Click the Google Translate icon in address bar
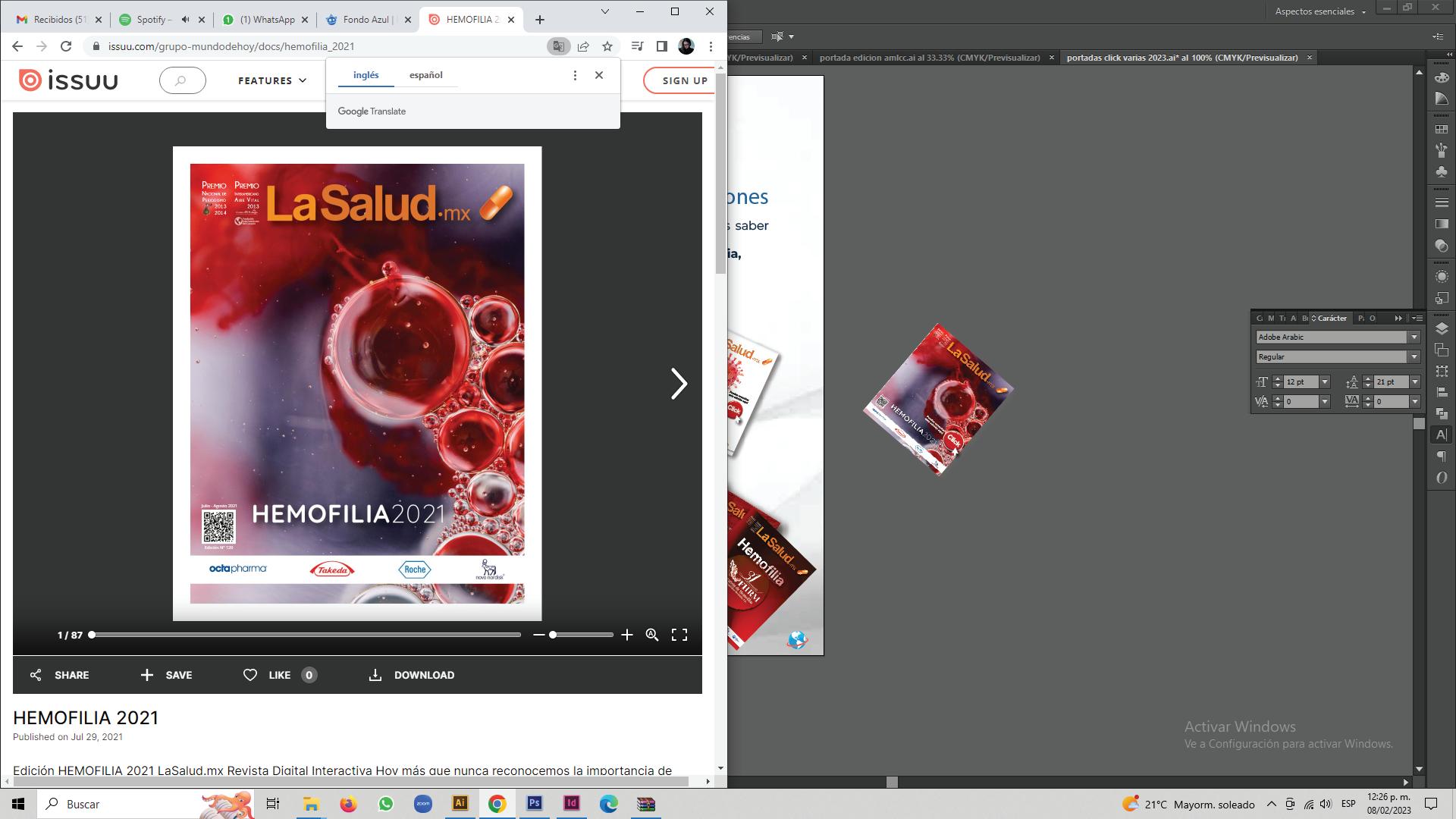1456x819 pixels. click(558, 46)
